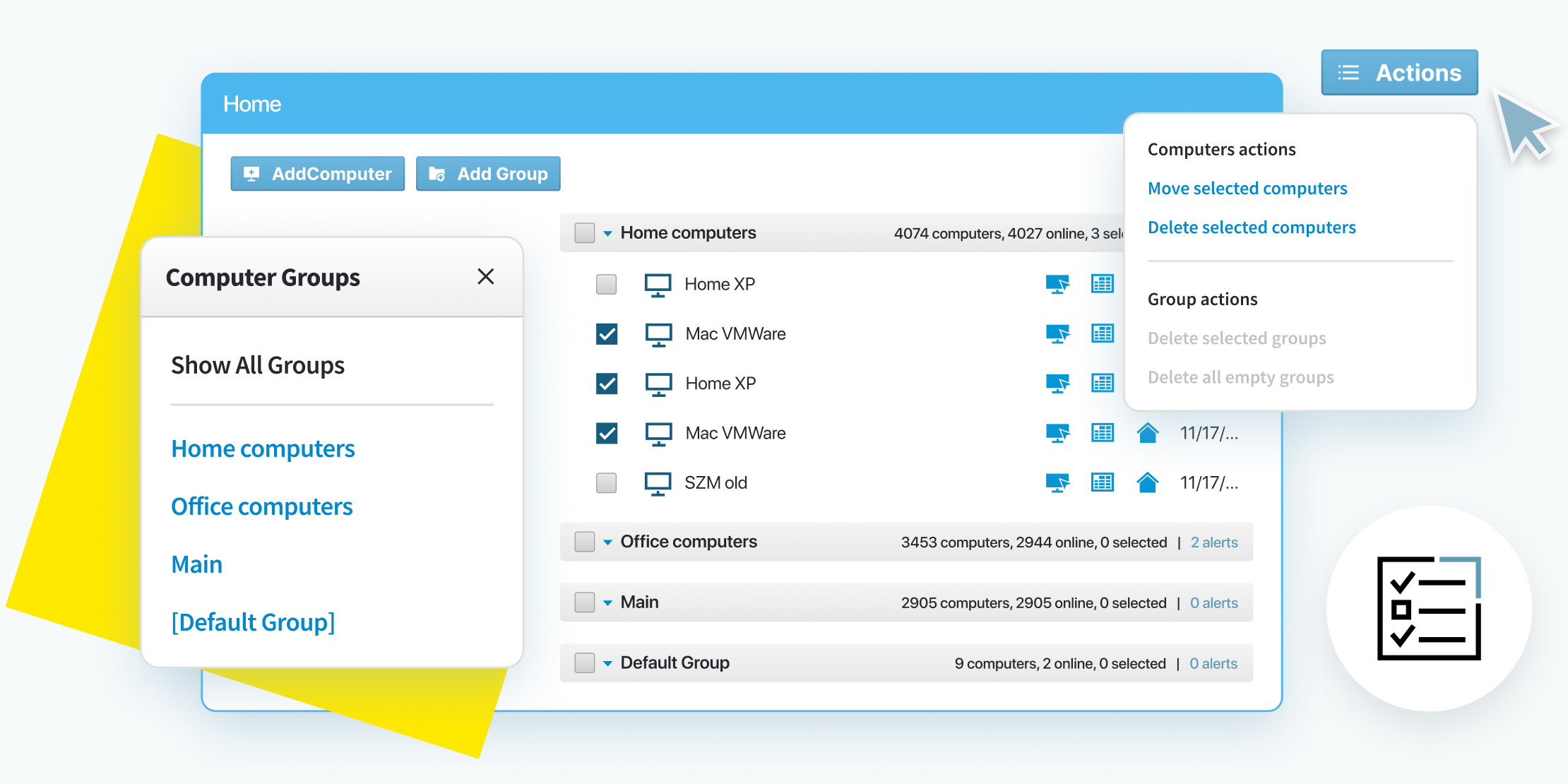Open the details table icon for Mac VMWare

click(x=1103, y=333)
